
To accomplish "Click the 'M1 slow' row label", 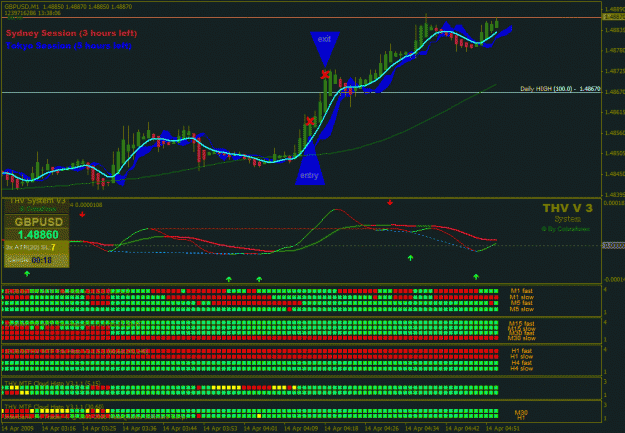I will point(521,297).
